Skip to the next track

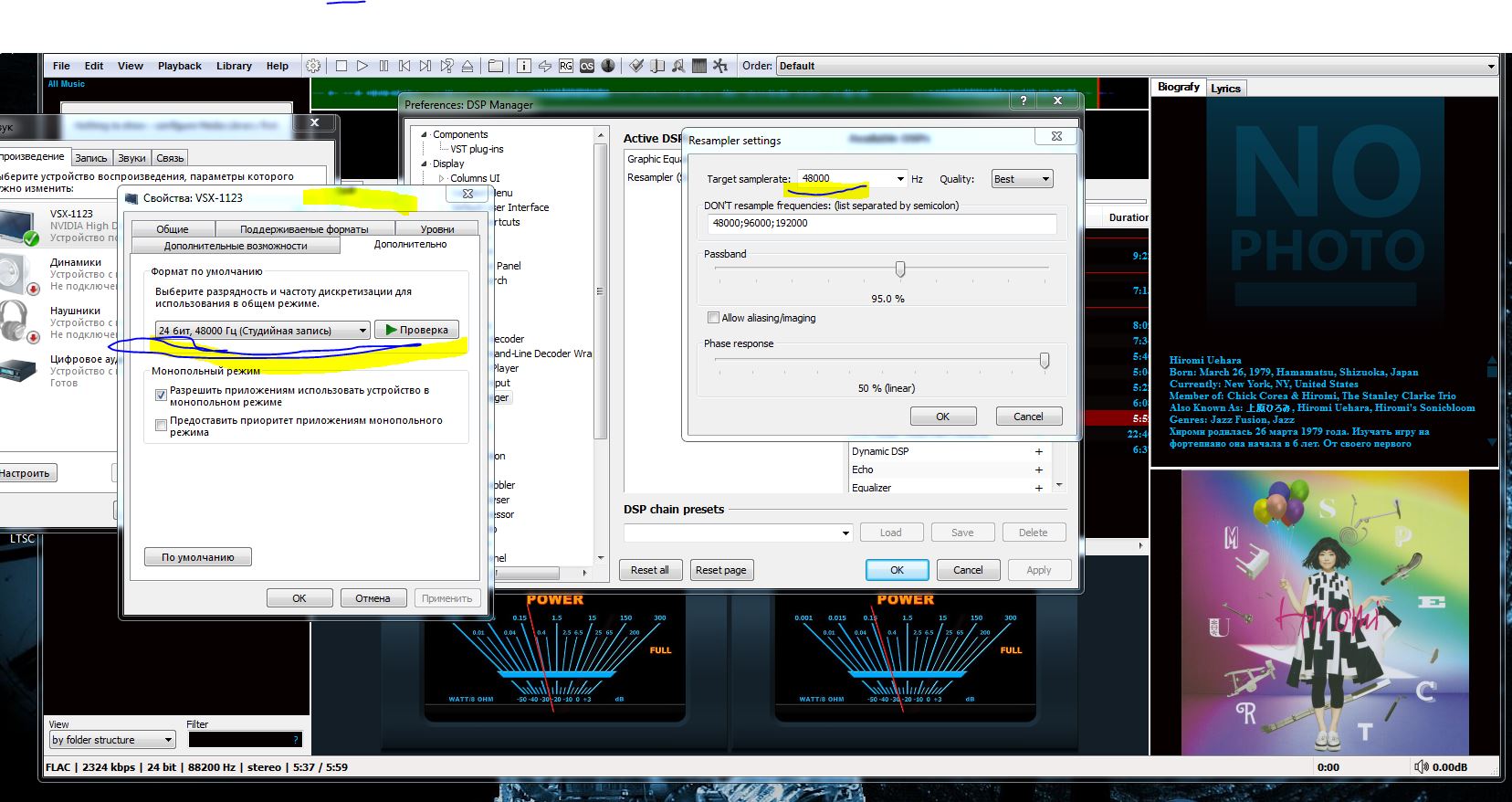(425, 66)
